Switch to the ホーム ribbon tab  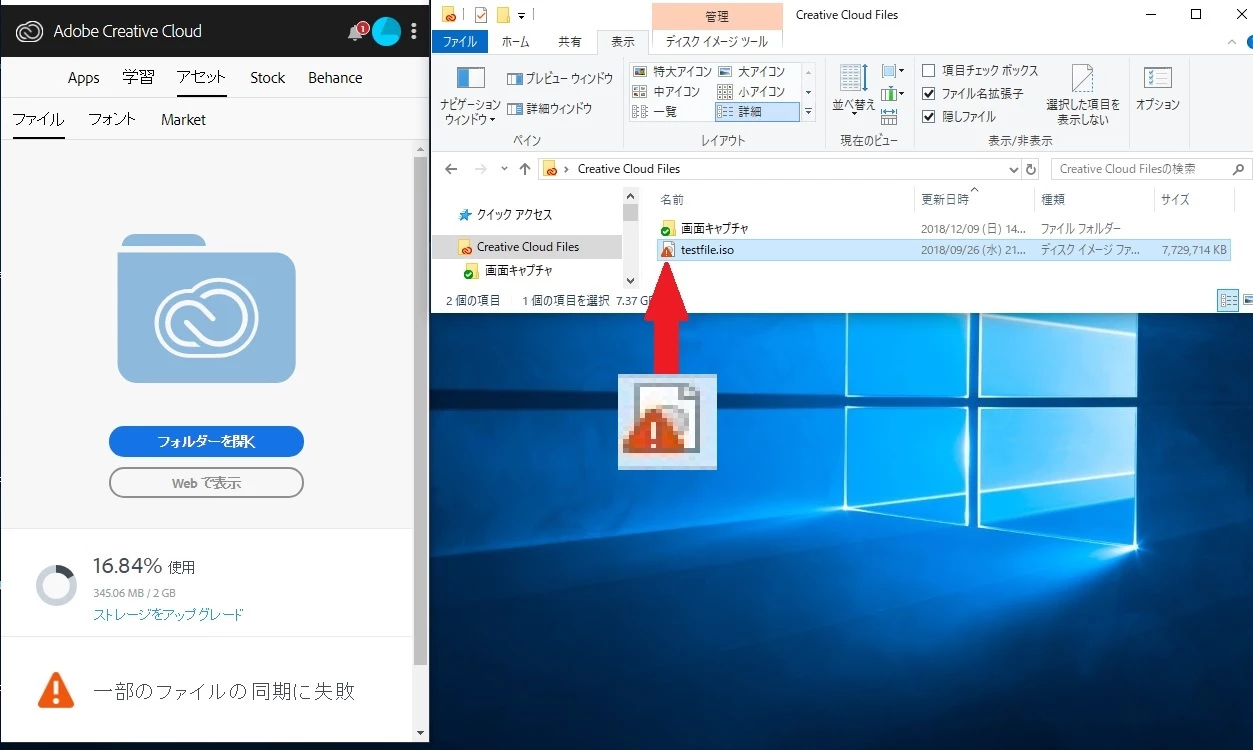515,42
